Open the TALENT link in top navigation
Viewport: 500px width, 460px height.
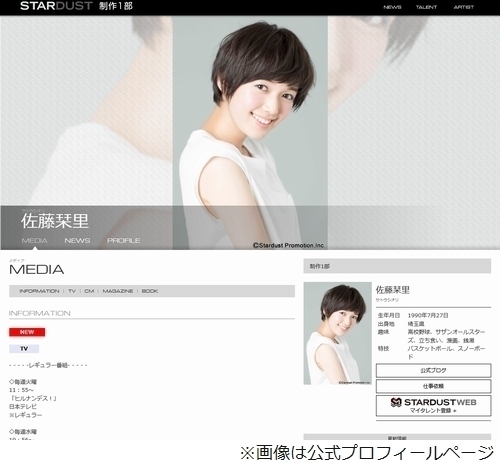tap(426, 7)
